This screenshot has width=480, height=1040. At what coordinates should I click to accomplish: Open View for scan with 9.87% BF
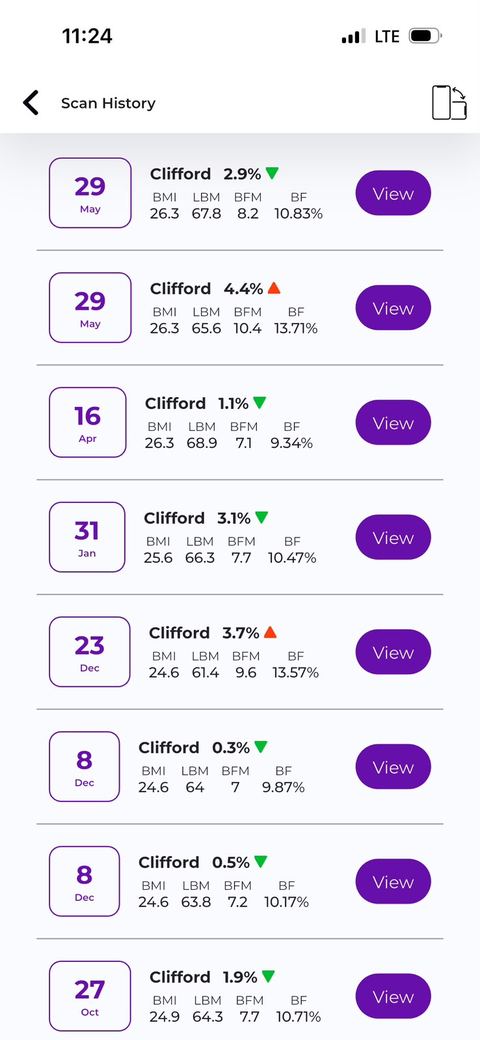point(393,767)
